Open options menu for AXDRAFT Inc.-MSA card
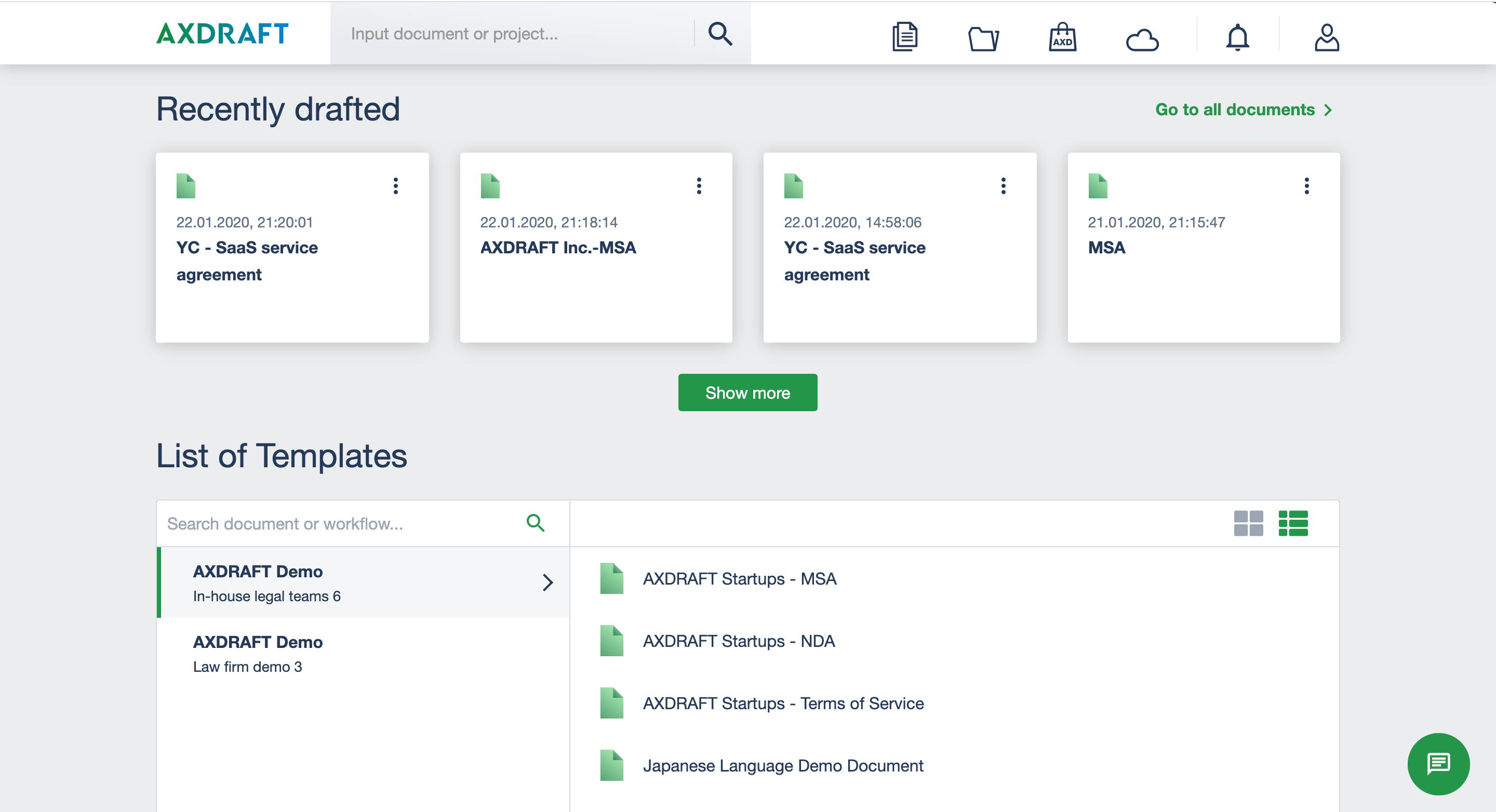 (x=699, y=186)
